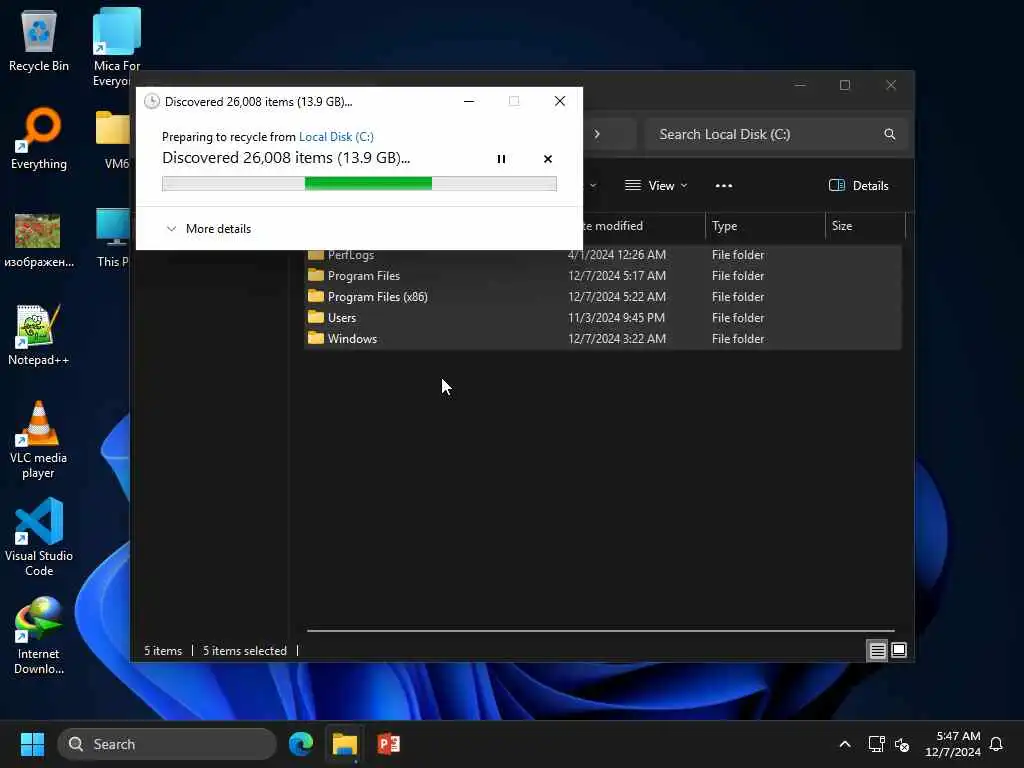The width and height of the screenshot is (1024, 768).
Task: Click the Users folder icon
Action: (316, 317)
